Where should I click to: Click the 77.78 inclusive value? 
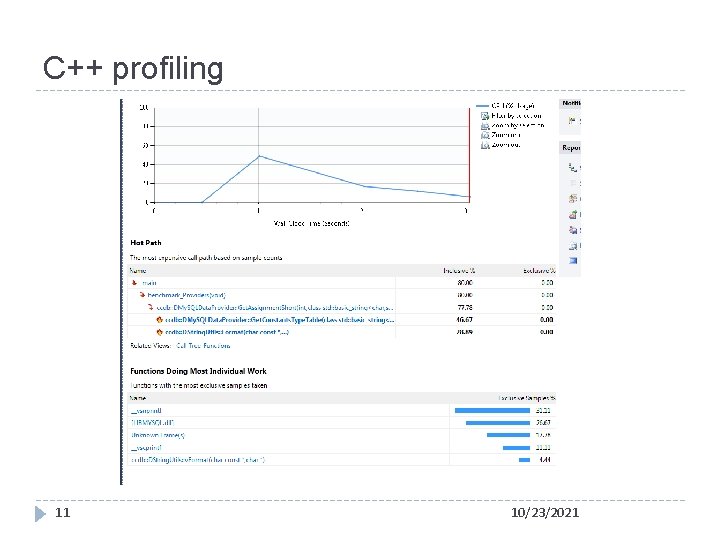tap(465, 307)
